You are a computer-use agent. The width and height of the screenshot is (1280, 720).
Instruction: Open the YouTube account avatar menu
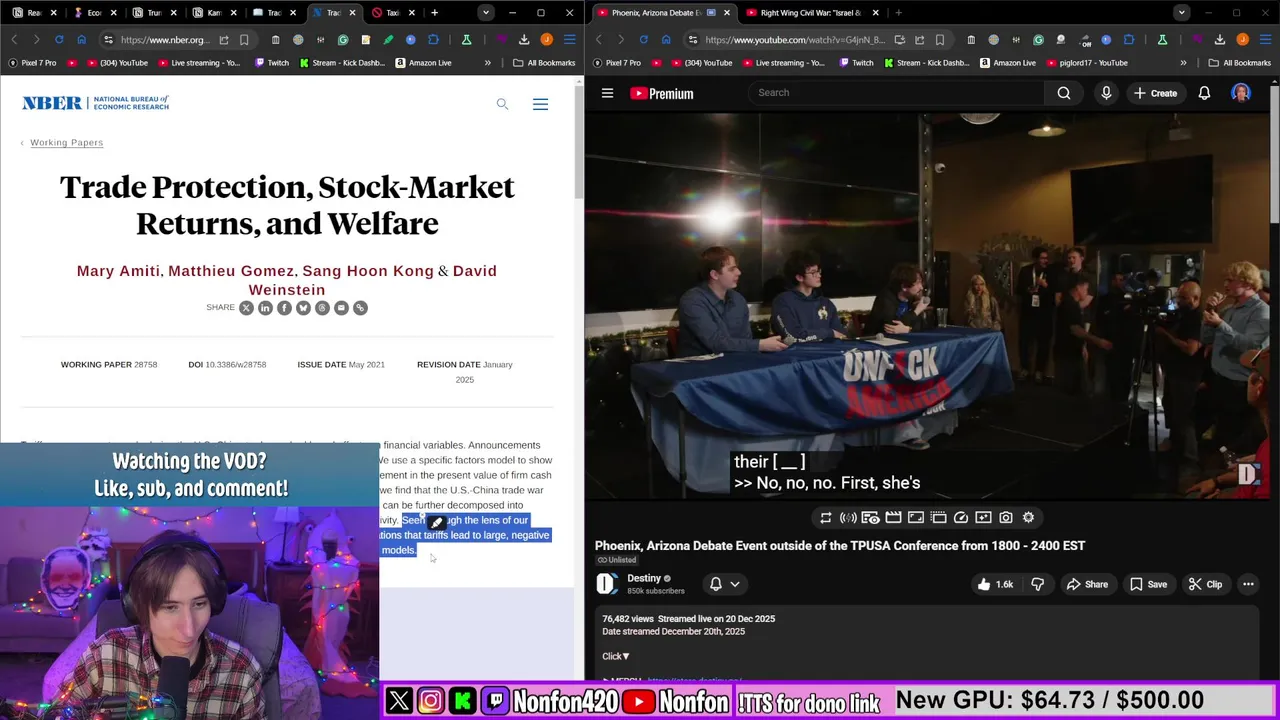1241,93
